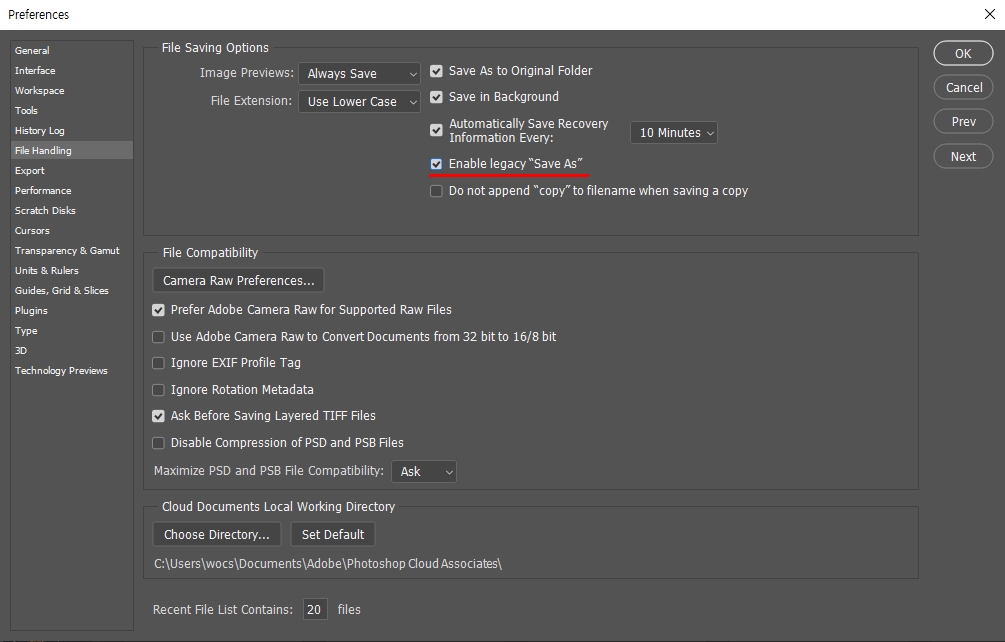
Task: Click Set Default directory button
Action: (x=333, y=534)
